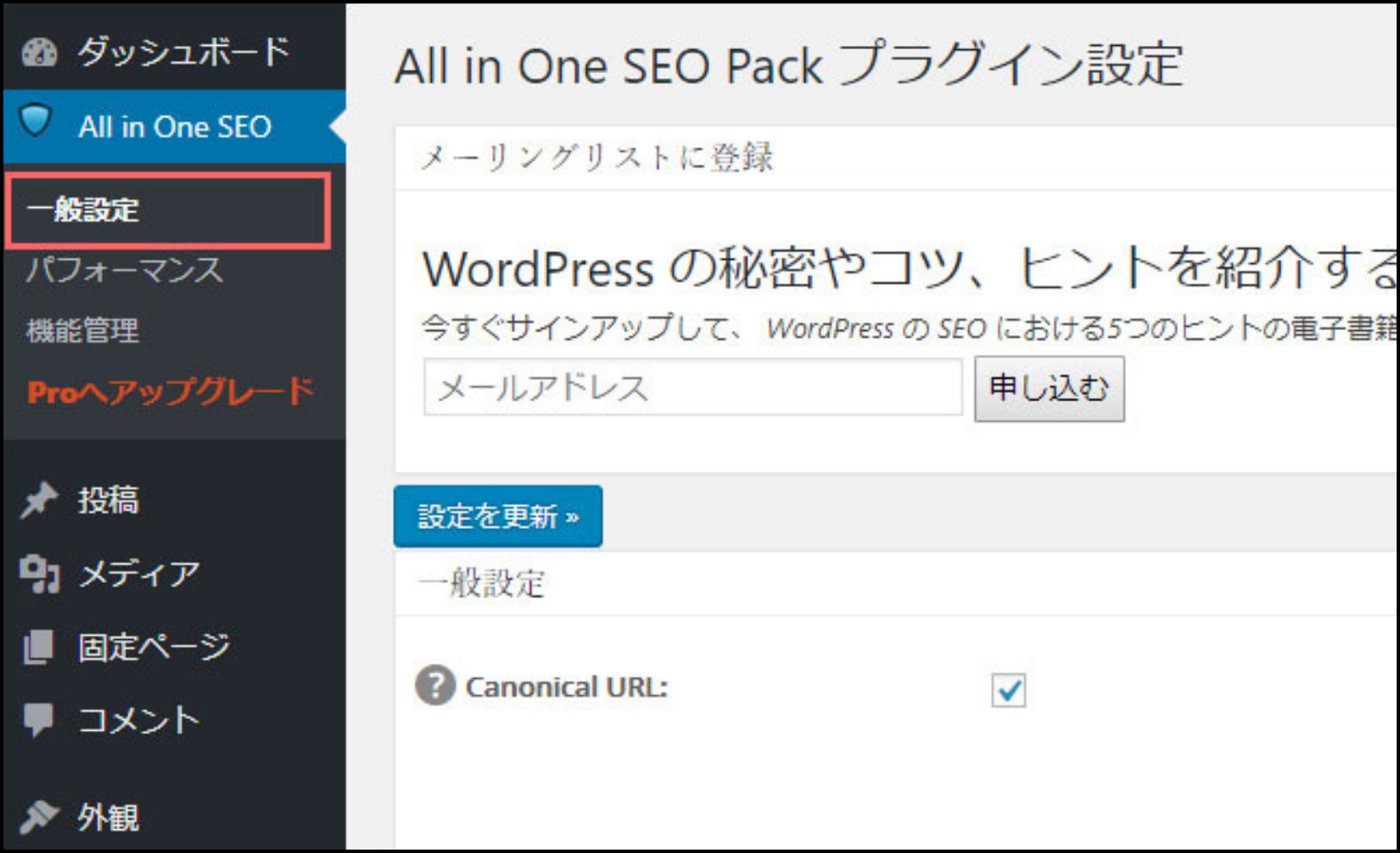Collapse the 一般設定 panel header
The width and height of the screenshot is (1400, 853).
pyautogui.click(x=896, y=584)
